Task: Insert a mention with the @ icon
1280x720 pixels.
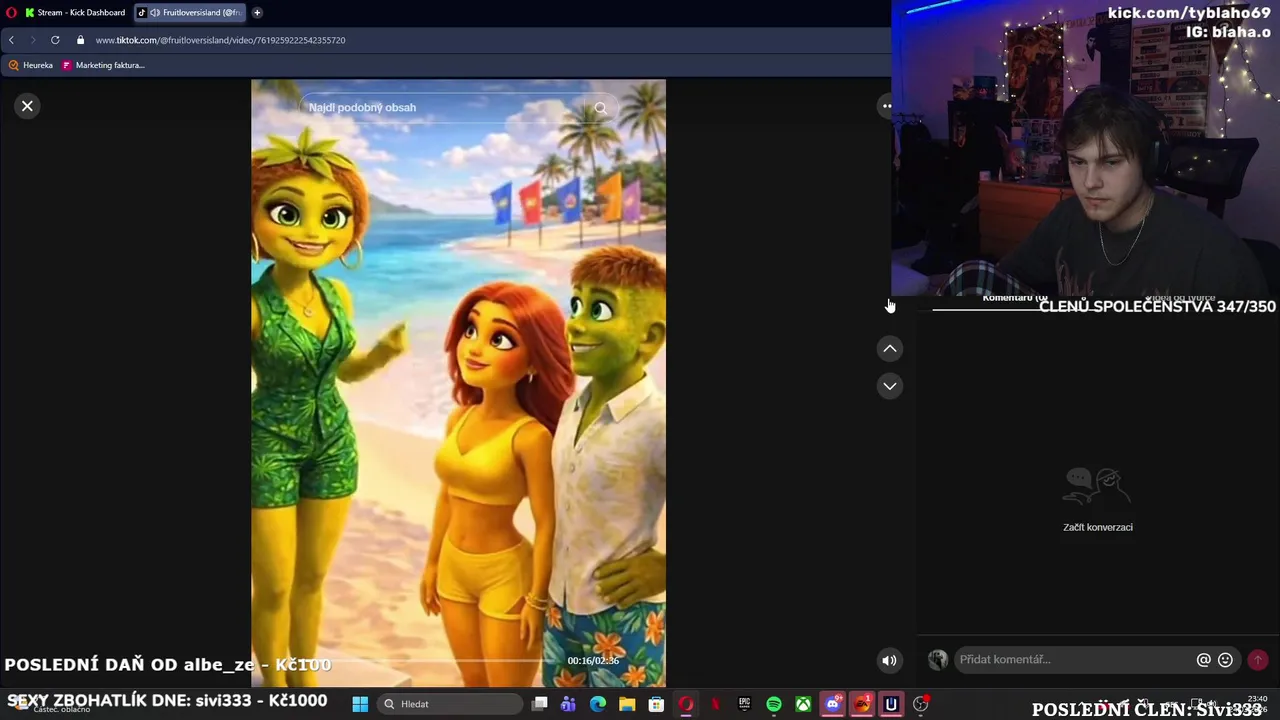Action: (x=1204, y=660)
